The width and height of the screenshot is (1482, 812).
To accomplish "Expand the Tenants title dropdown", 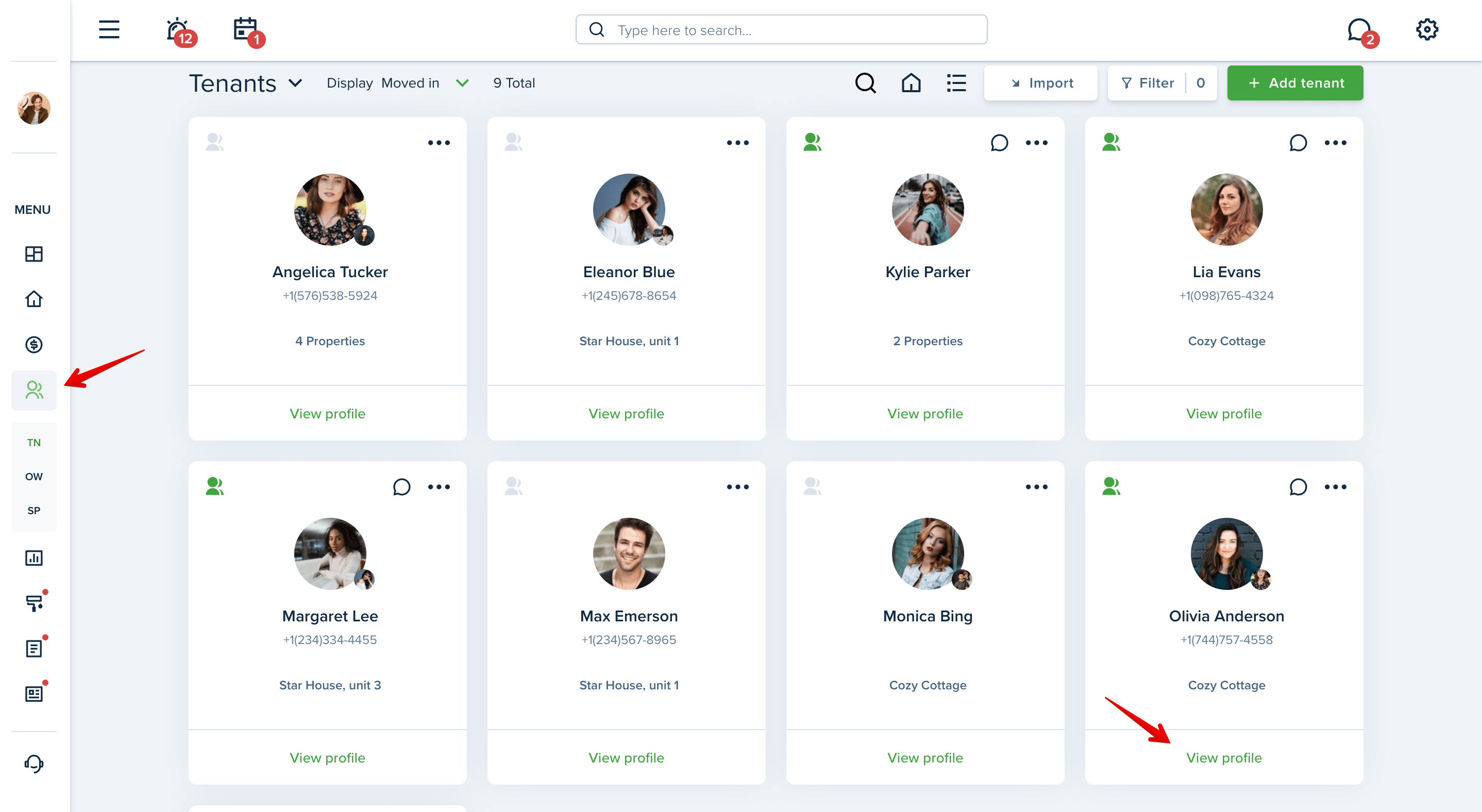I will click(295, 83).
